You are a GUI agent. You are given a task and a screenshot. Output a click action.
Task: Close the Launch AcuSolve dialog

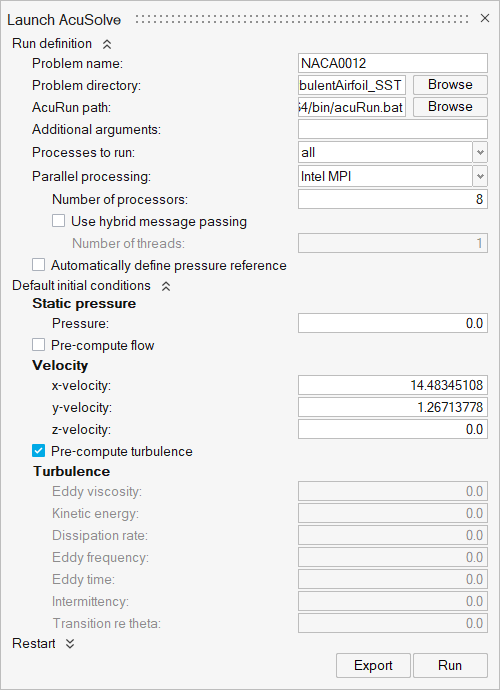pyautogui.click(x=485, y=18)
